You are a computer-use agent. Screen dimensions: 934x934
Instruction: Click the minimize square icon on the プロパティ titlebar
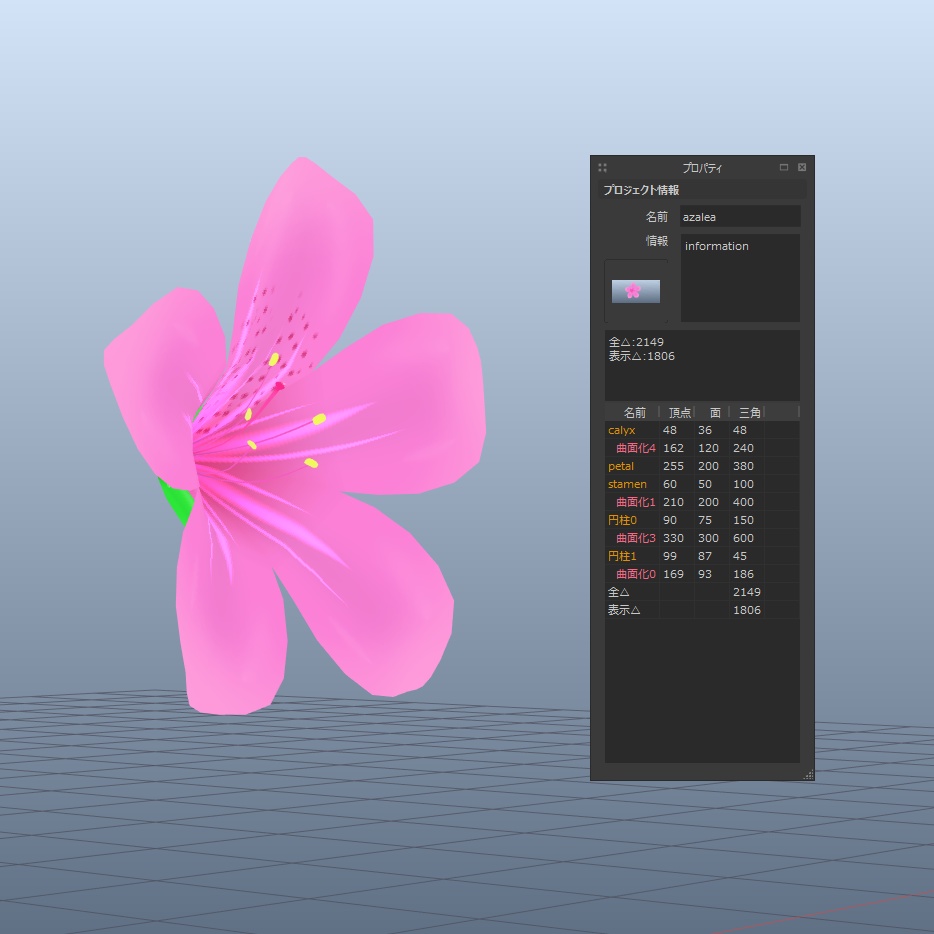(784, 167)
